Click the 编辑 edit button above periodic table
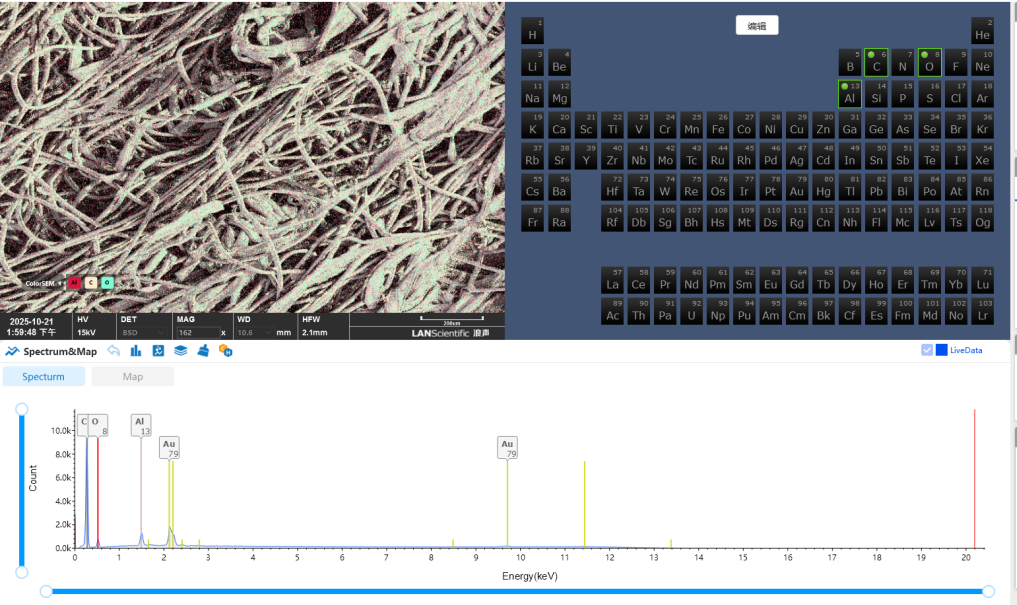This screenshot has height=605, width=1017. (x=757, y=26)
